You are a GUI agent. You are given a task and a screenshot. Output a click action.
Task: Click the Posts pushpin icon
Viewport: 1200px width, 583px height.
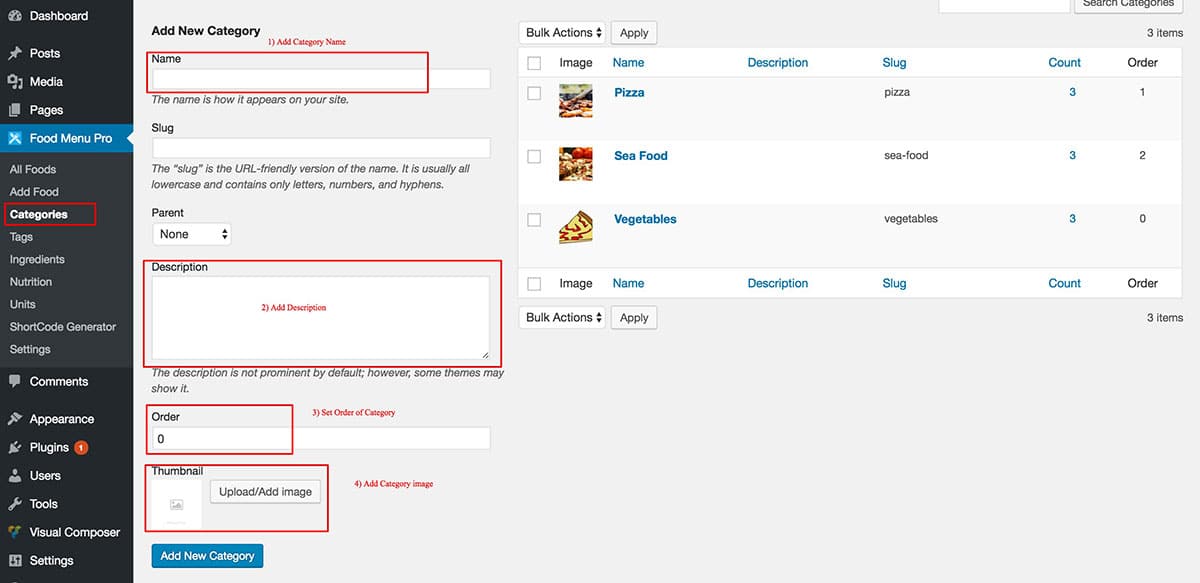tap(15, 53)
